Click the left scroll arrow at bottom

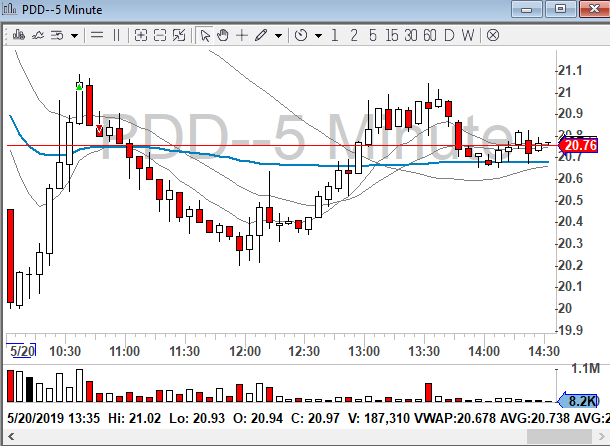pos(11,436)
